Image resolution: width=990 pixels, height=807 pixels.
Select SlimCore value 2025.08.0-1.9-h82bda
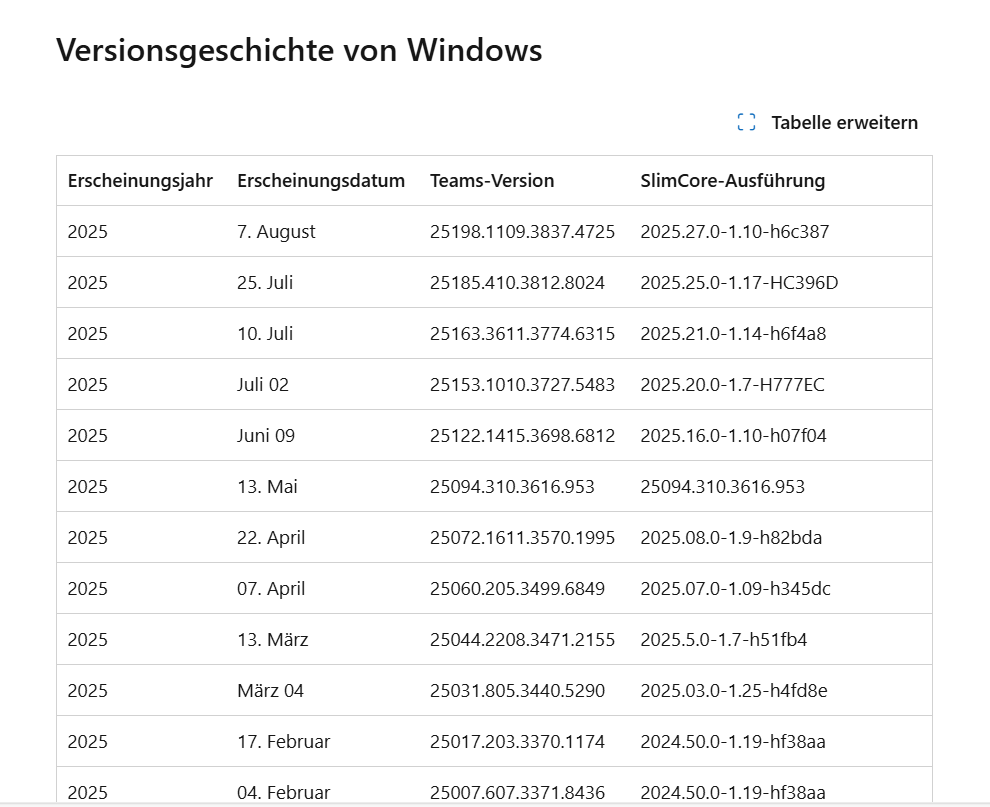click(731, 538)
